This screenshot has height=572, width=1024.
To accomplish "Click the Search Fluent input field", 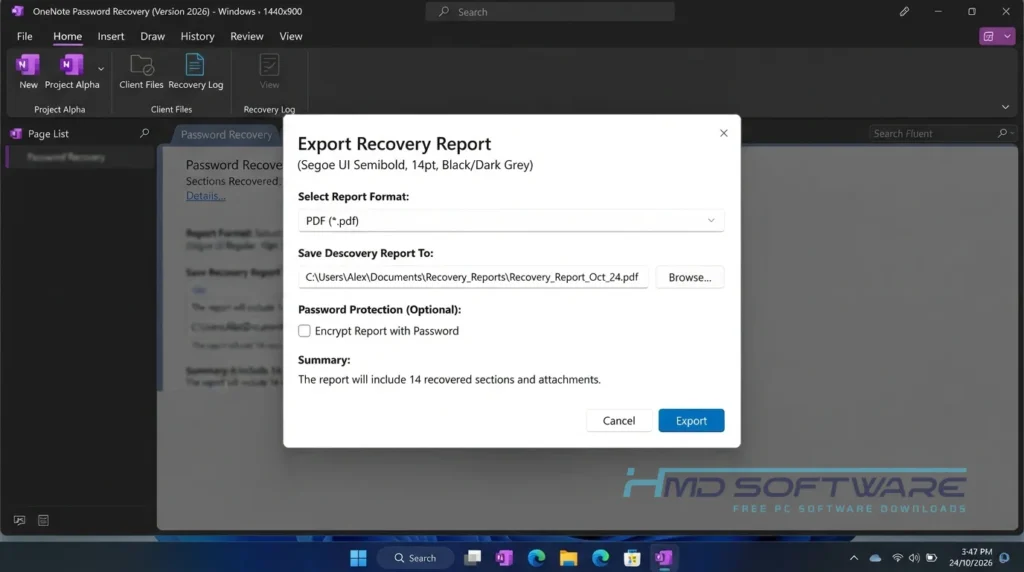I will click(933, 133).
